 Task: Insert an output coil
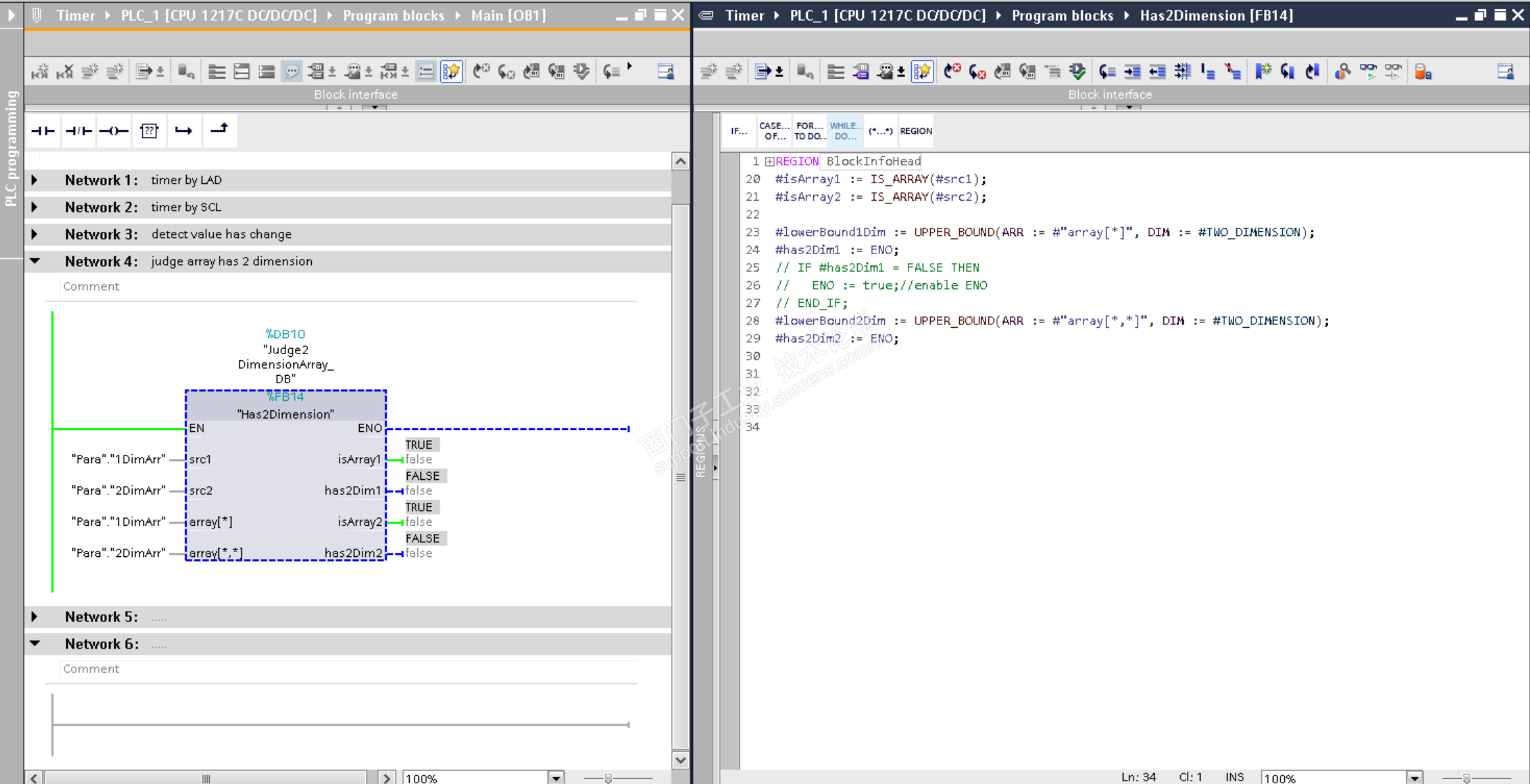point(114,131)
